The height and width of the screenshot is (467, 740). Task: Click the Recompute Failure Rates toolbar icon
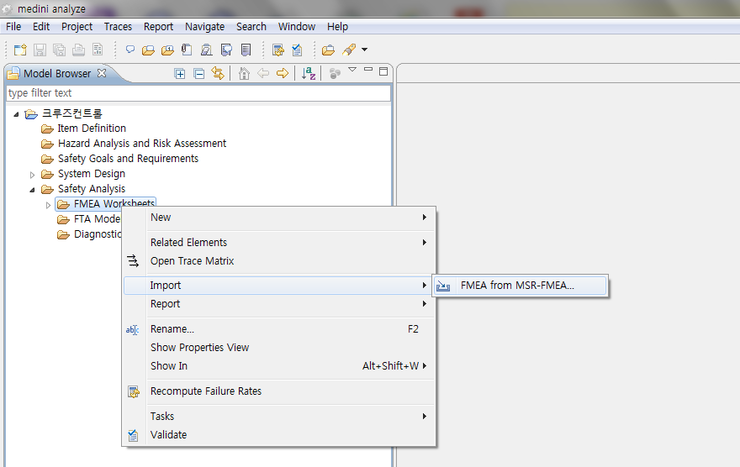point(278,49)
